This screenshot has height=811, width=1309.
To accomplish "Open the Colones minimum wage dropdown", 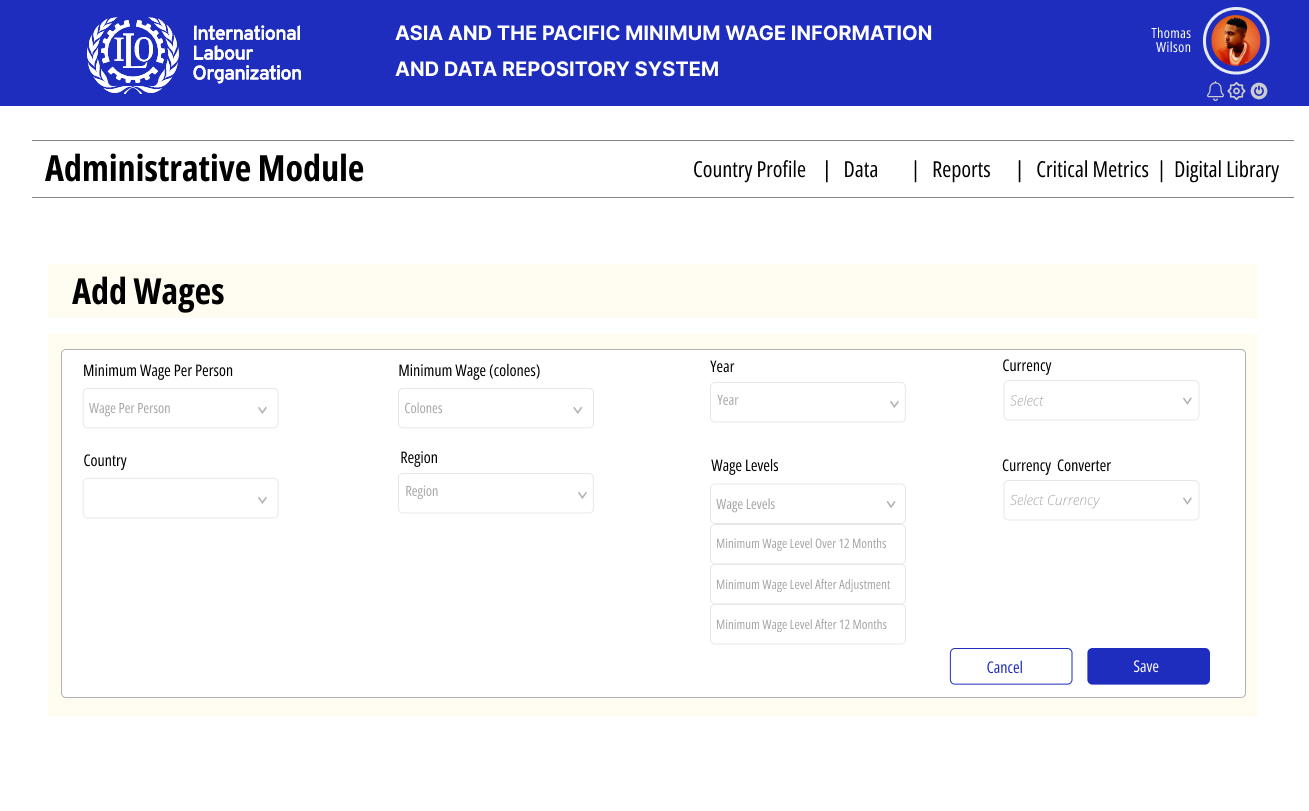I will point(495,409).
